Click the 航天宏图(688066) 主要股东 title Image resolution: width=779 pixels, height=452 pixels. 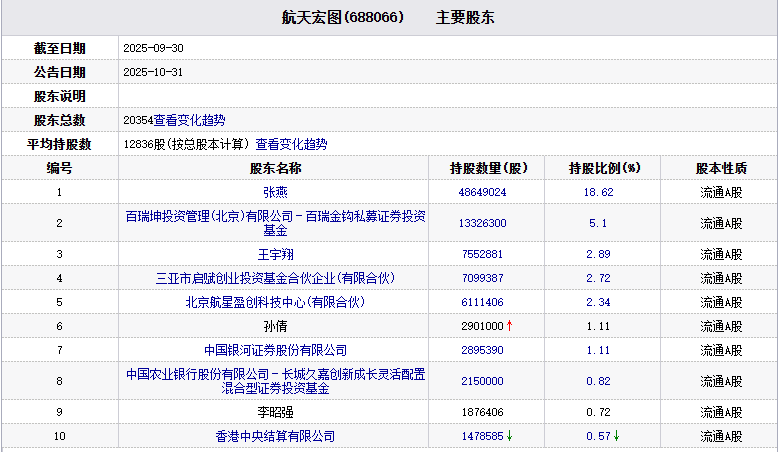point(389,18)
